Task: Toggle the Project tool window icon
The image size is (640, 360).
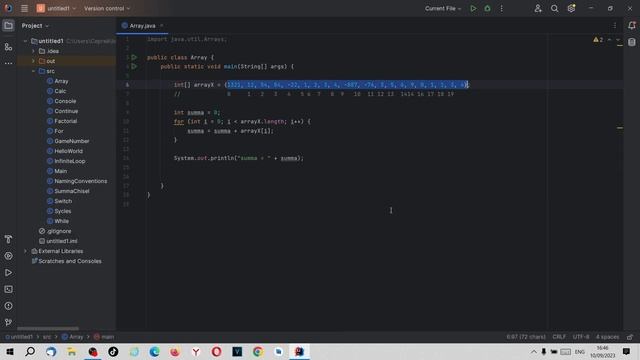Action: point(8,26)
